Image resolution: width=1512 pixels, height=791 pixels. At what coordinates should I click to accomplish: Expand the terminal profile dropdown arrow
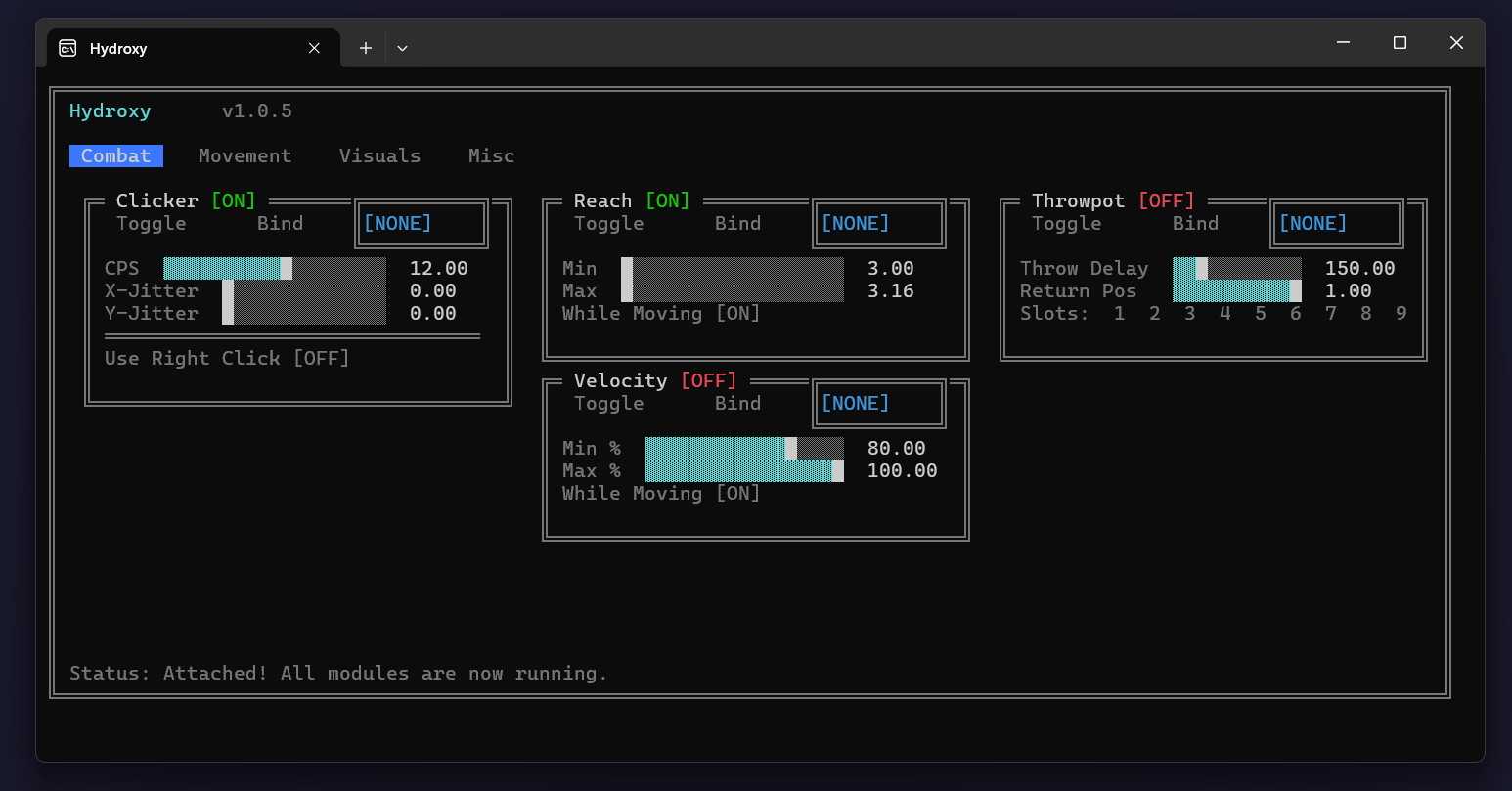402,48
